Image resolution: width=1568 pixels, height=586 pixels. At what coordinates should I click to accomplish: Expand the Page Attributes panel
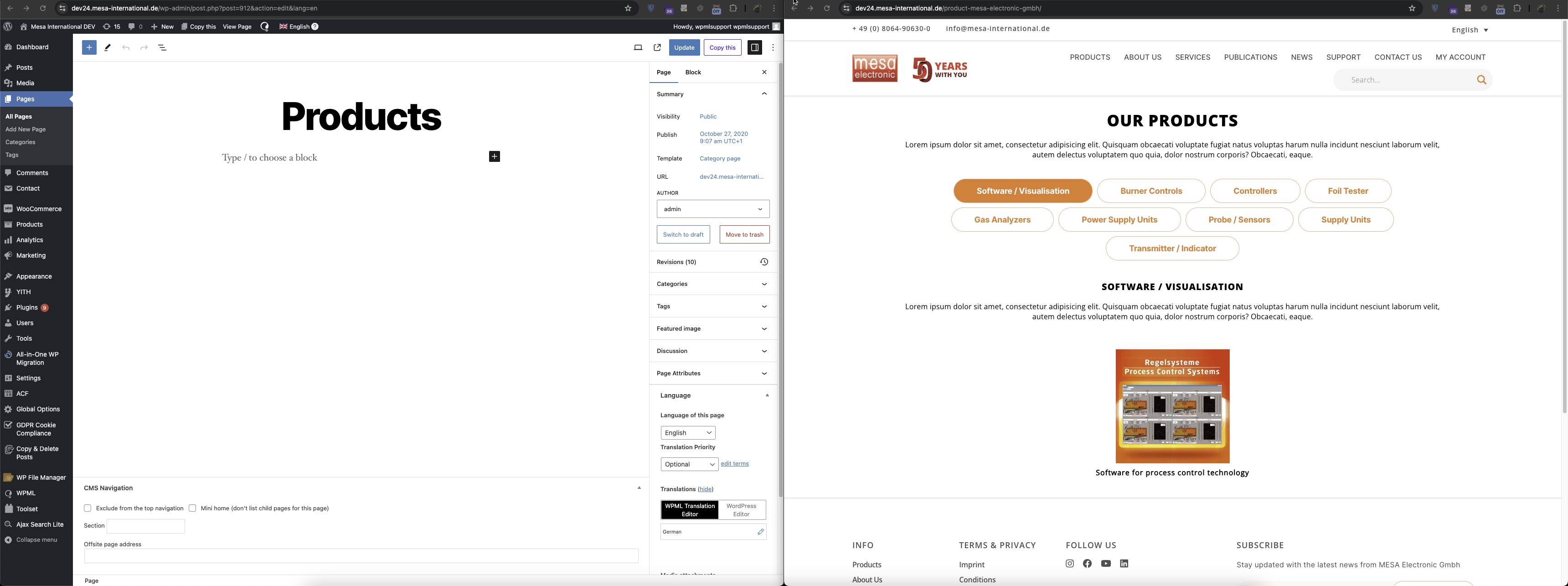point(712,374)
